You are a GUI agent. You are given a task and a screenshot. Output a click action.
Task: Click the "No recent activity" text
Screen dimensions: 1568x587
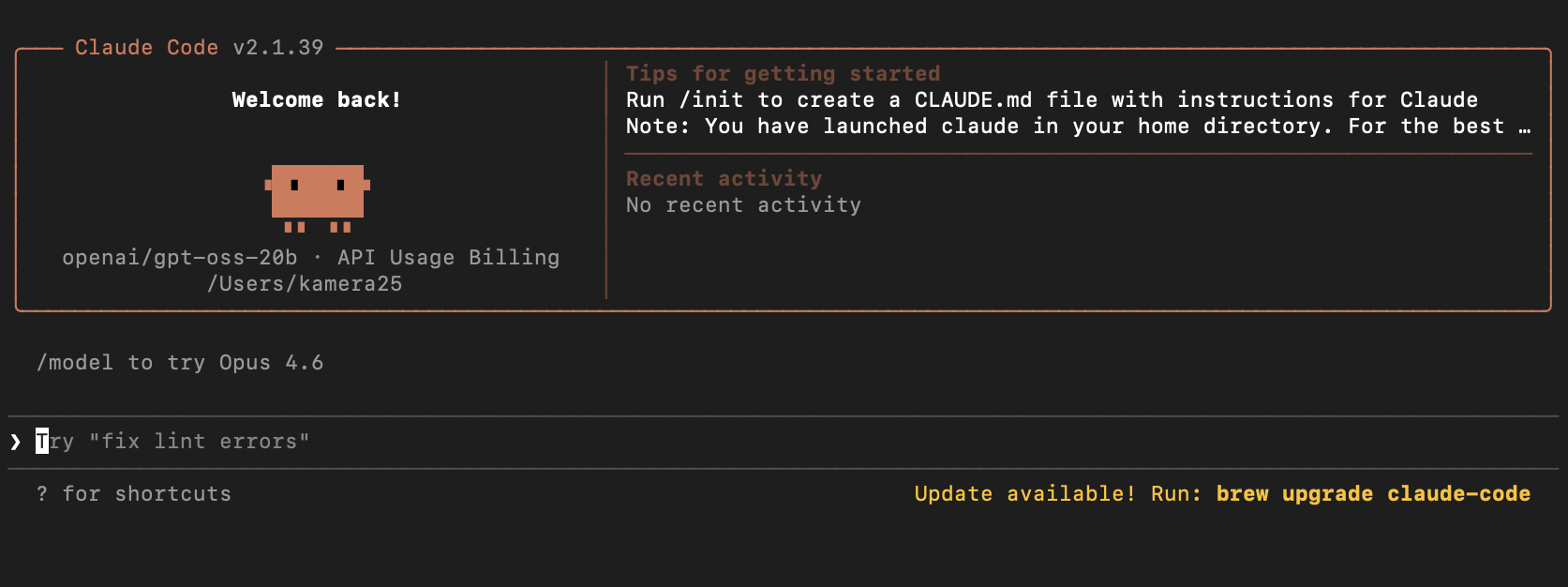[x=743, y=205]
